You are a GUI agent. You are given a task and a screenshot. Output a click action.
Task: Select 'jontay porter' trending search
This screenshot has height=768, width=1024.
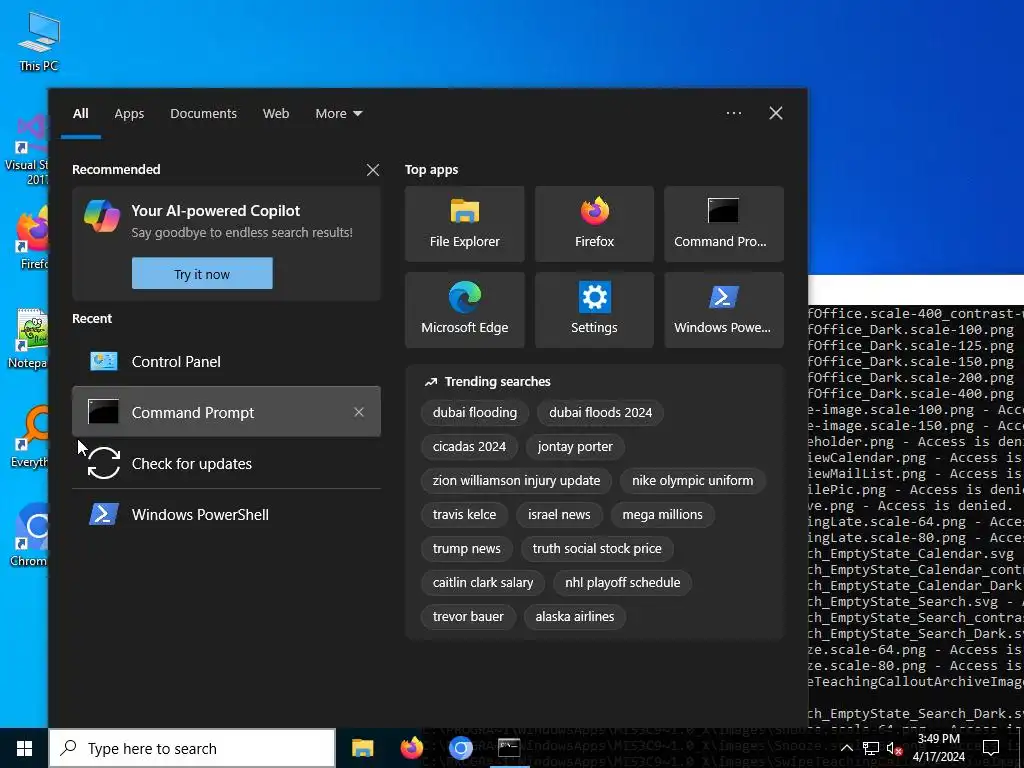coord(575,446)
